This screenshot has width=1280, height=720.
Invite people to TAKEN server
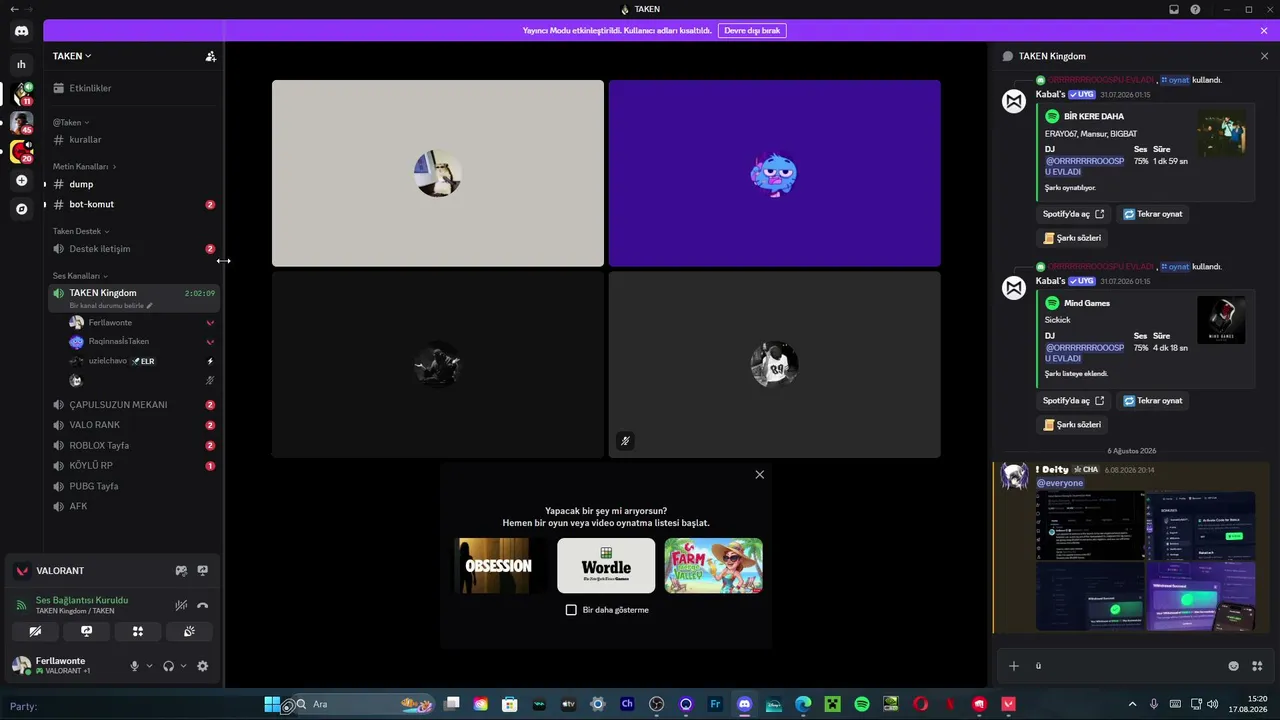[210, 56]
